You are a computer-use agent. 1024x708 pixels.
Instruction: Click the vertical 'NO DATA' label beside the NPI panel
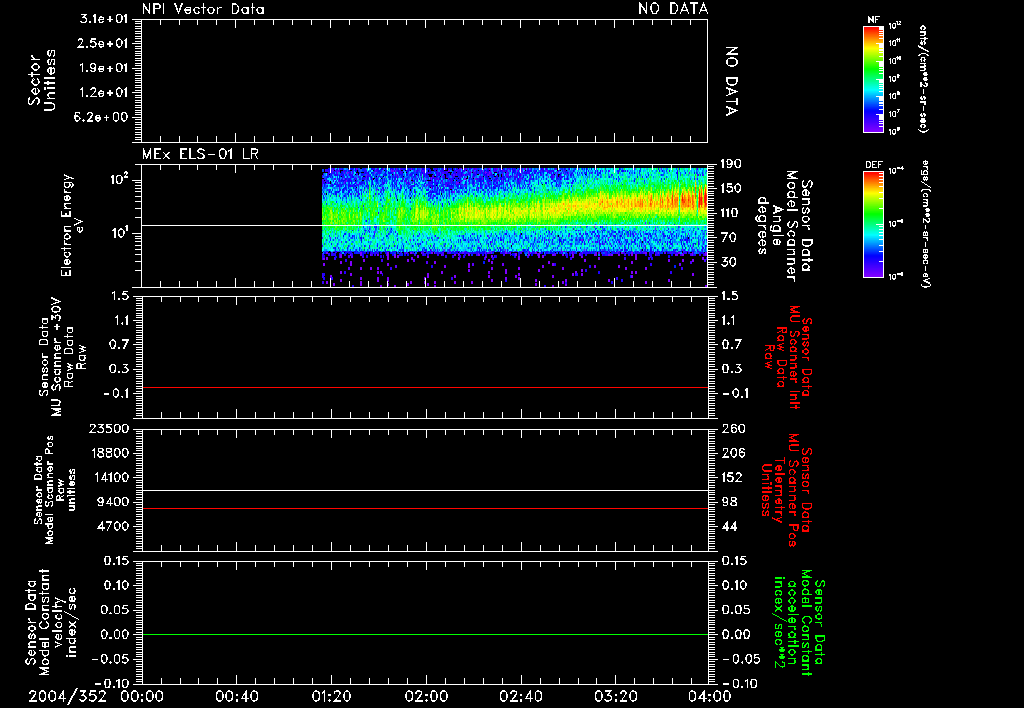pos(731,81)
